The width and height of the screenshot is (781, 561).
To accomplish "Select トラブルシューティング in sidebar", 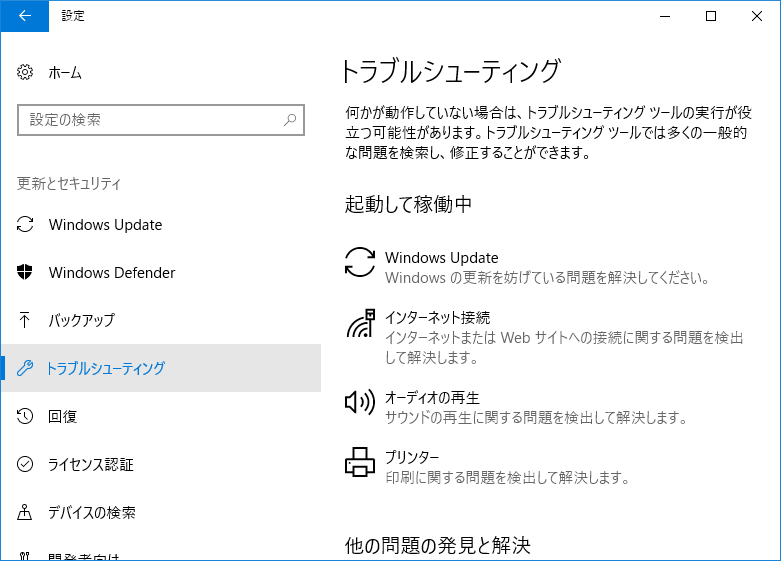I will (x=161, y=368).
